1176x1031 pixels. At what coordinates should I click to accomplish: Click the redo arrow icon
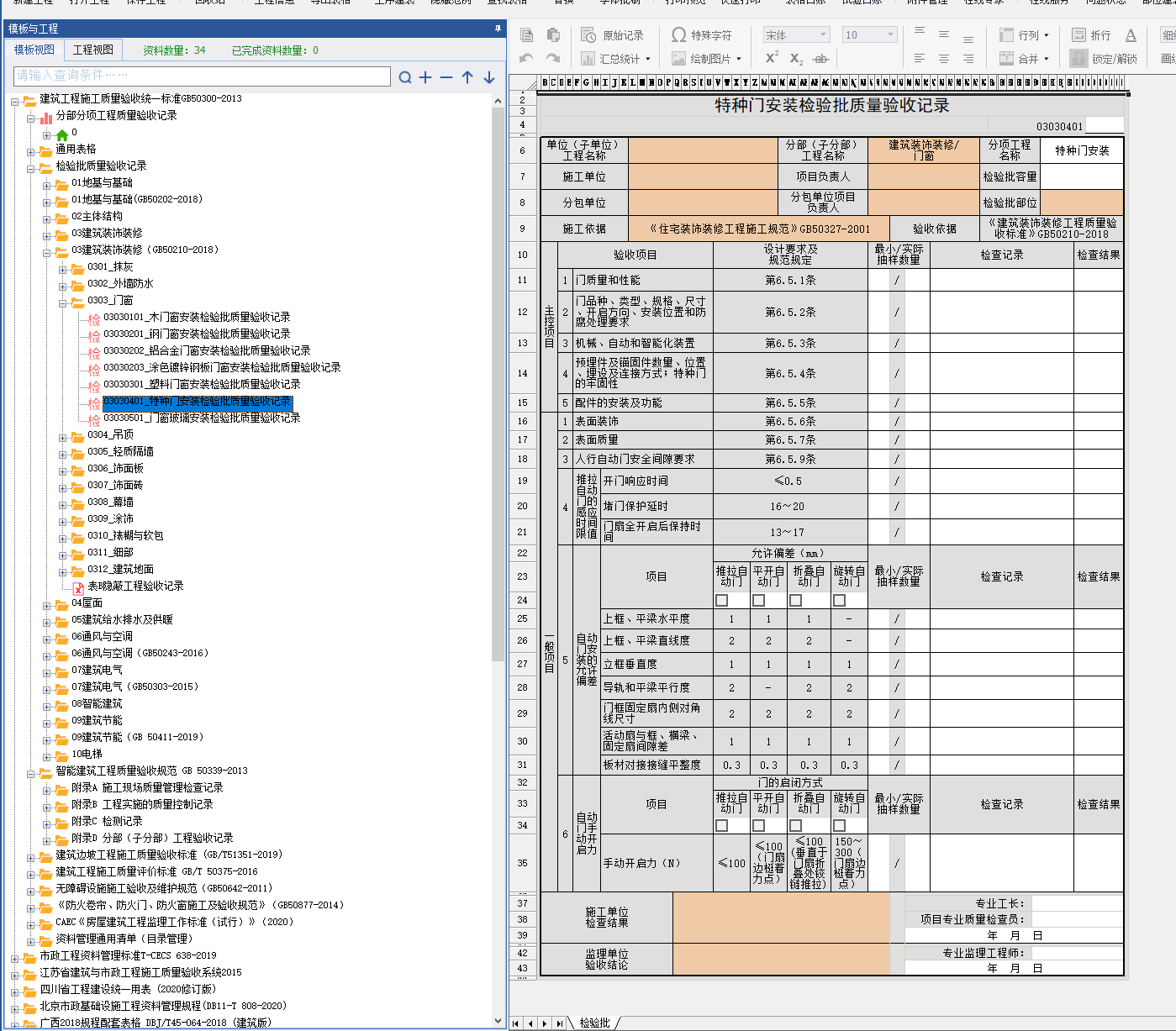553,59
